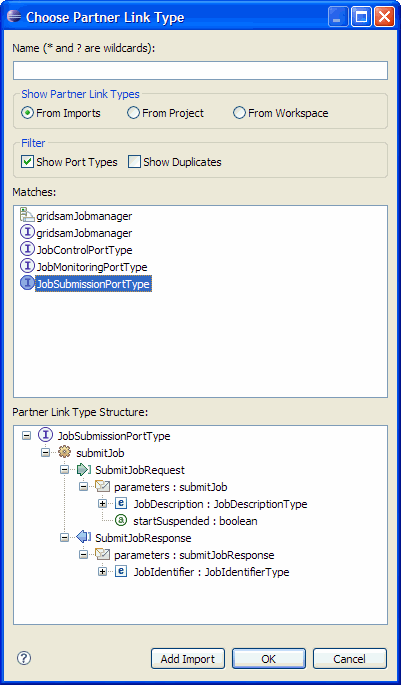Screen dimensions: 401x685
Task: Click the Name wildcard search field
Action: coord(200,70)
